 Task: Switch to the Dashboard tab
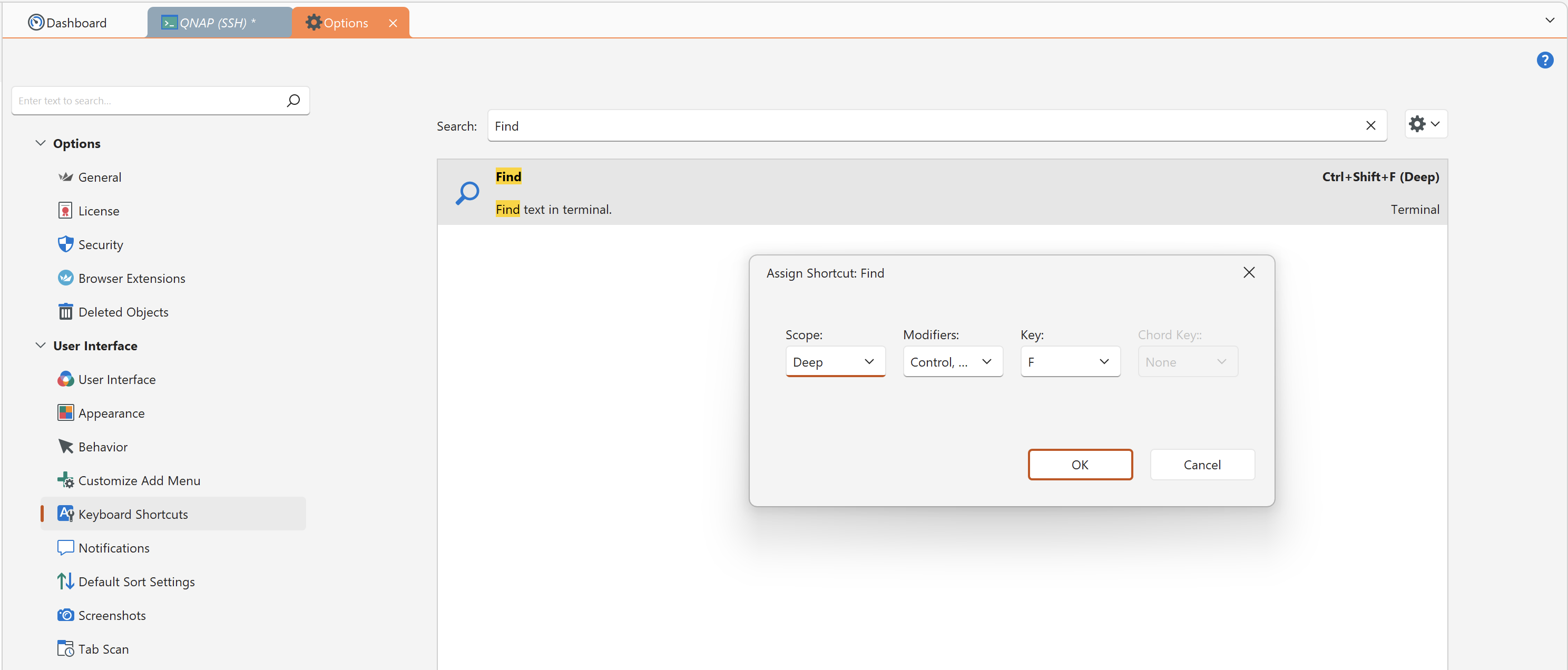[68, 23]
